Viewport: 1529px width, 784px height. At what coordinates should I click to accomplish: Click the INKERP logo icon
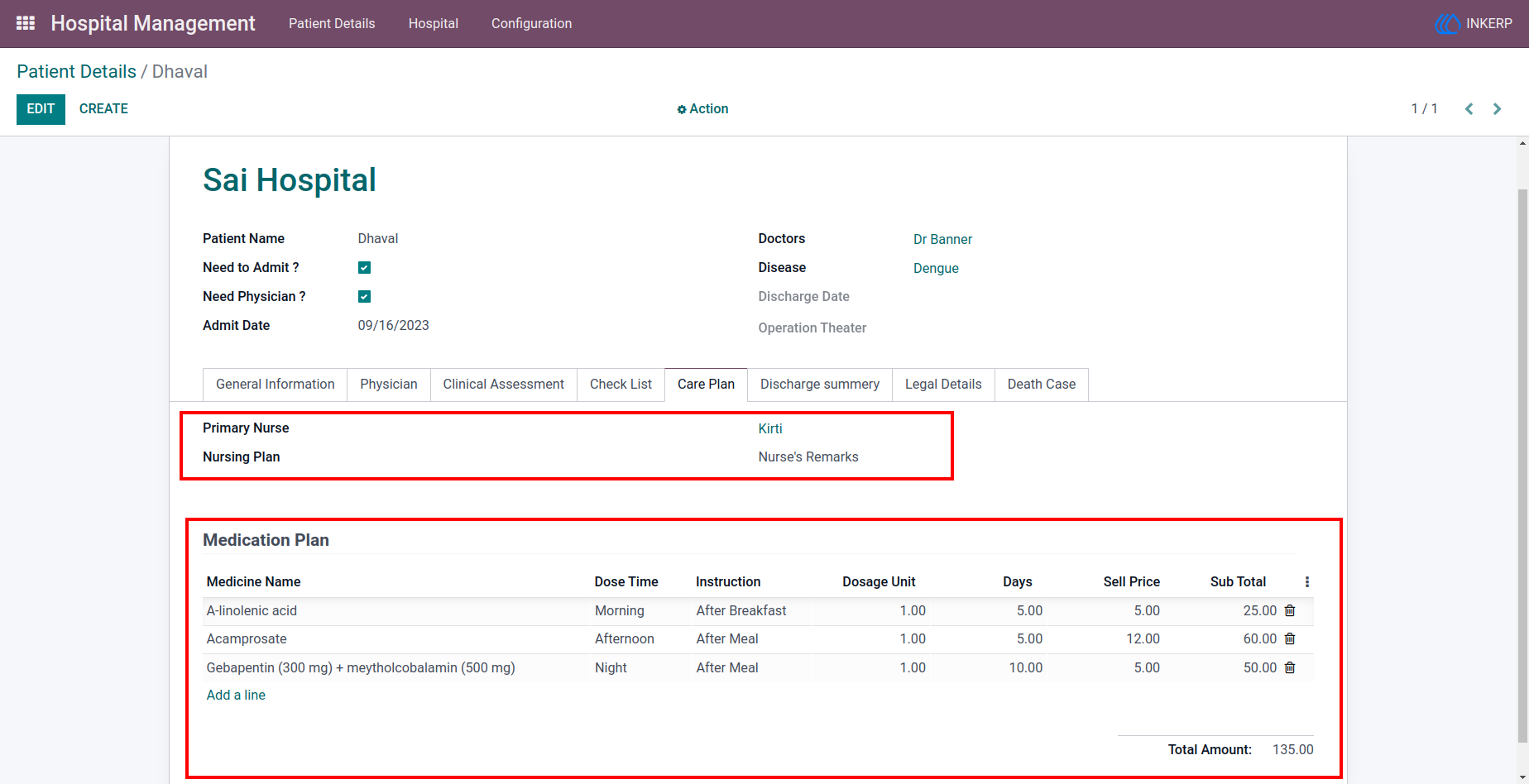(x=1447, y=24)
